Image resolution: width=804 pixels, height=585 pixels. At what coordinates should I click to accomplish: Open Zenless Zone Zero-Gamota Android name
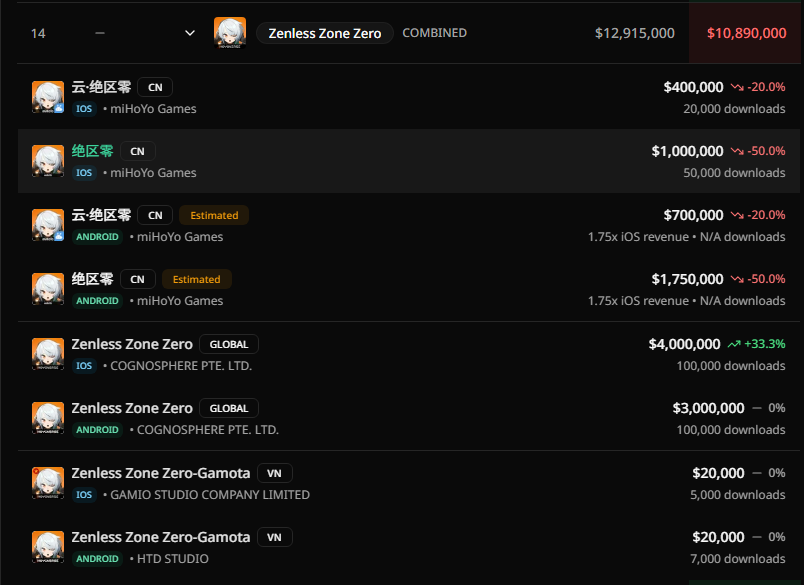point(160,537)
